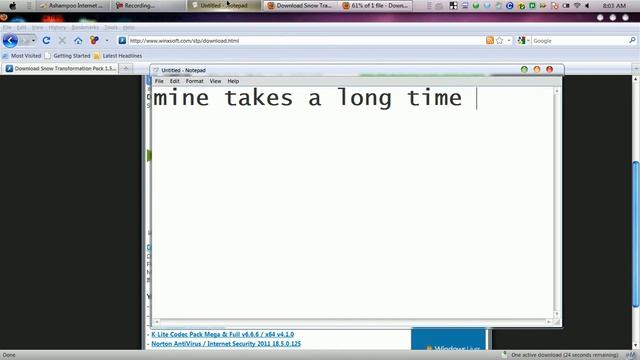Click the search magnifier icon
This screenshot has height=360, width=640.
pos(632,40)
